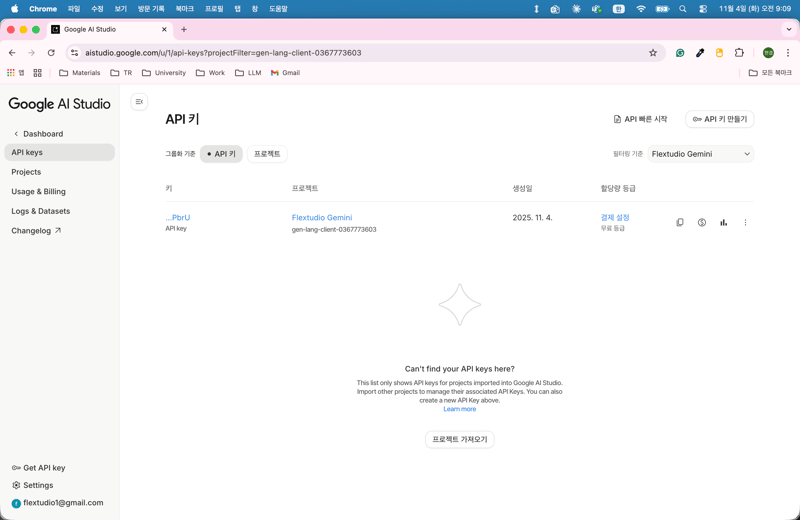Viewport: 800px width, 520px height.
Task: Click the site info icon in address bar
Action: [x=74, y=53]
